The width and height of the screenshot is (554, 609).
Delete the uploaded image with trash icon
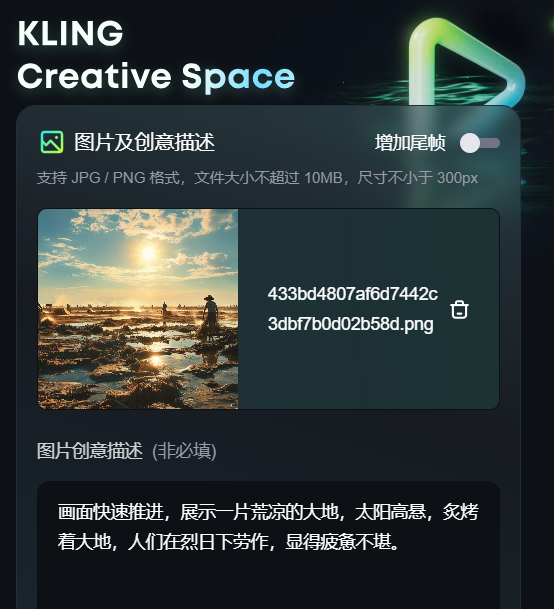tap(459, 310)
